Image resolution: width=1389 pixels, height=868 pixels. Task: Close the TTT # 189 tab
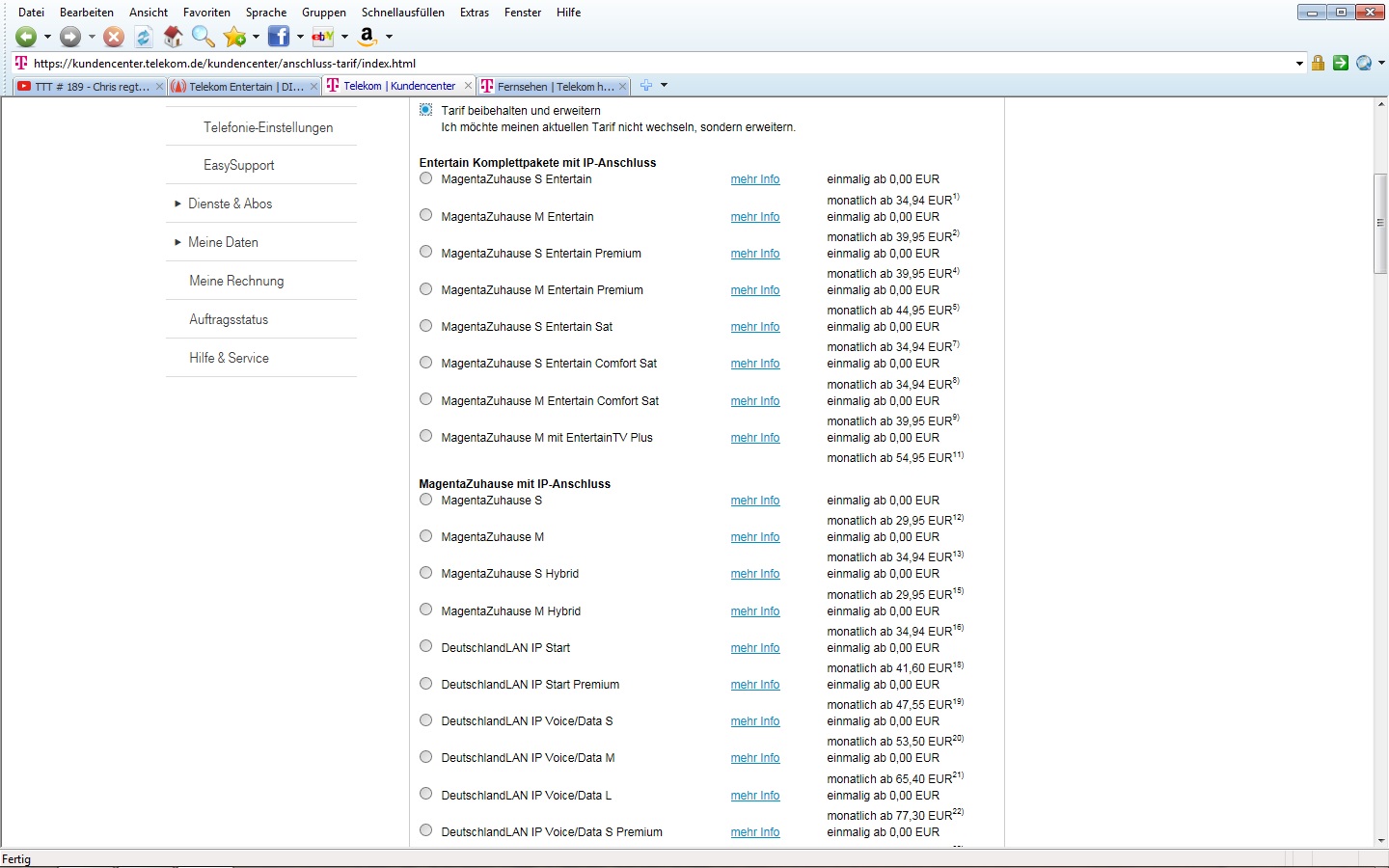coord(159,86)
